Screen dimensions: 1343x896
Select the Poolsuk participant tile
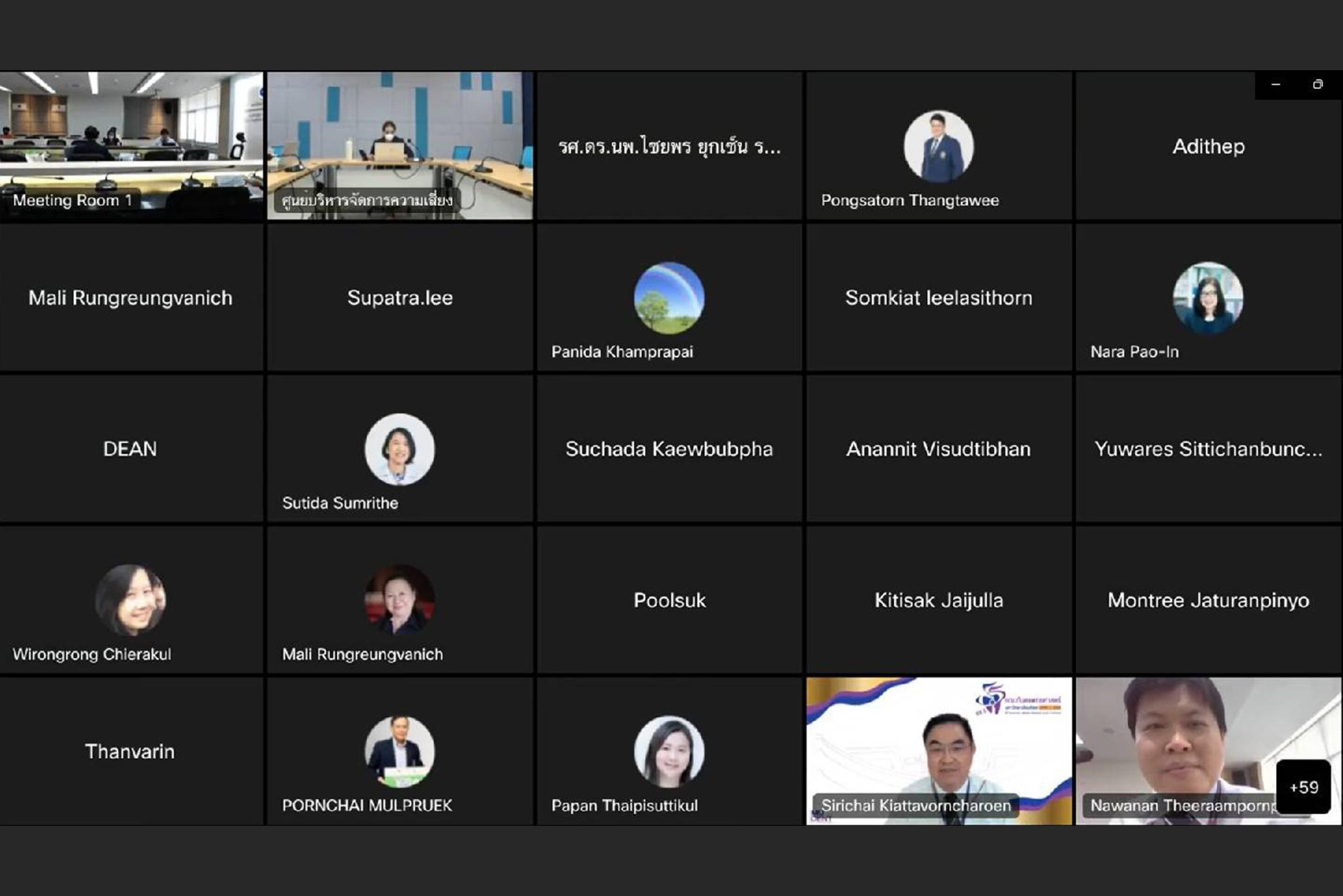tap(670, 600)
